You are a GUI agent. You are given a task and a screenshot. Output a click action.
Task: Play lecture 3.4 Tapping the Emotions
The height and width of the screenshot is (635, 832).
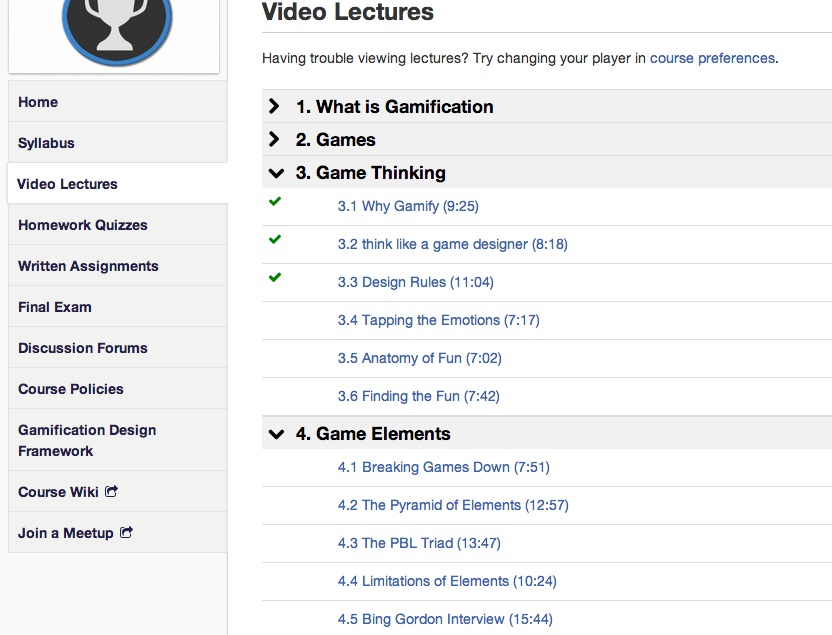coord(438,320)
